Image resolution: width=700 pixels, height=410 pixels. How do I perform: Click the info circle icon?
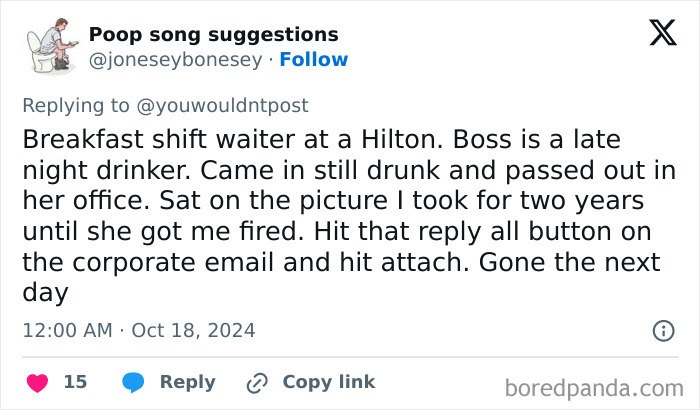click(662, 330)
